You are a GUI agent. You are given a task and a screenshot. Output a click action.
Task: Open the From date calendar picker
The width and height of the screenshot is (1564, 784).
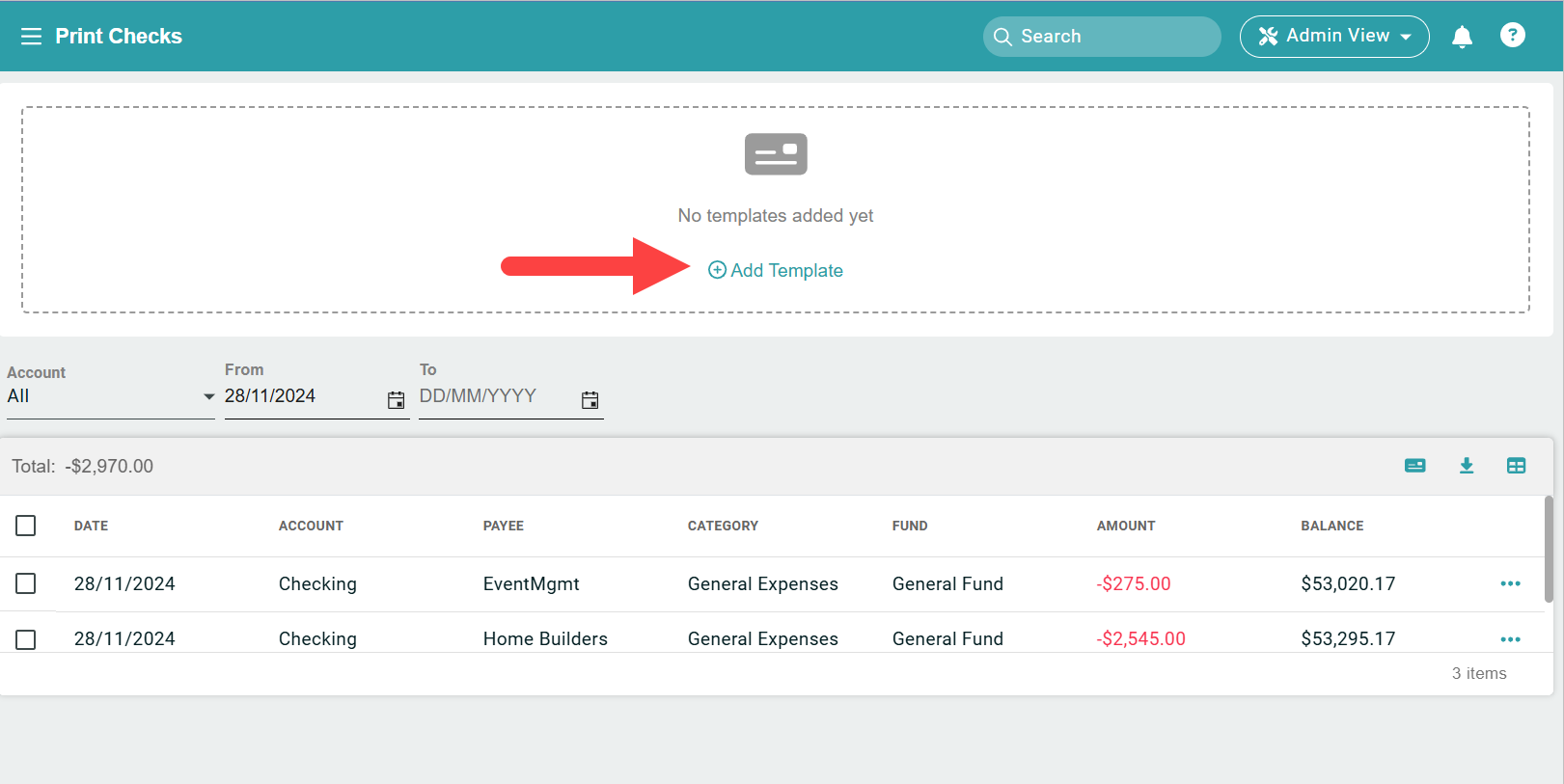[396, 399]
